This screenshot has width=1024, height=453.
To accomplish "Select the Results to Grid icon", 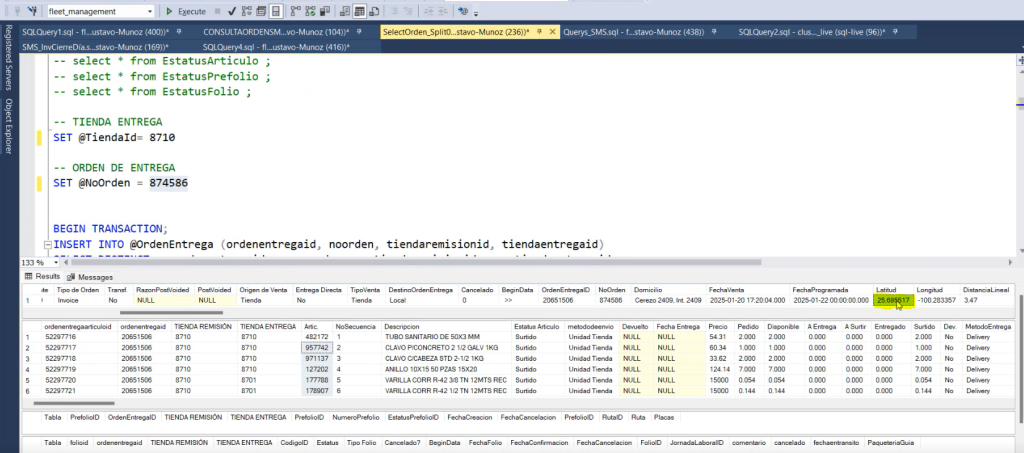I will click(359, 12).
